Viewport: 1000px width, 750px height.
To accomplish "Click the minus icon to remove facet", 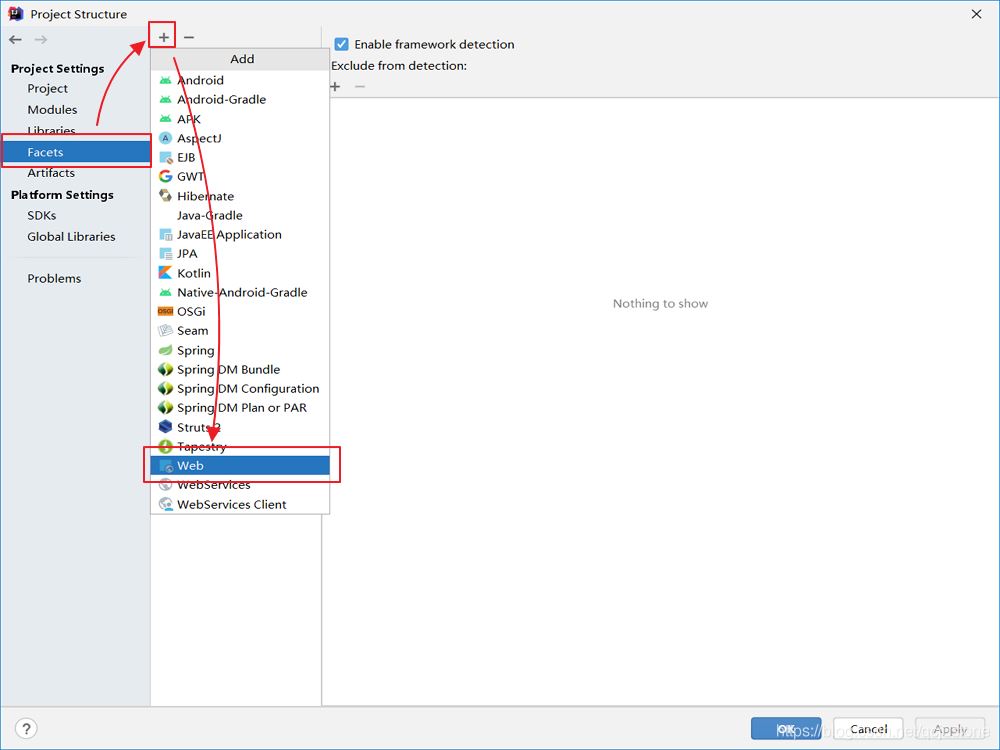I will (x=189, y=37).
